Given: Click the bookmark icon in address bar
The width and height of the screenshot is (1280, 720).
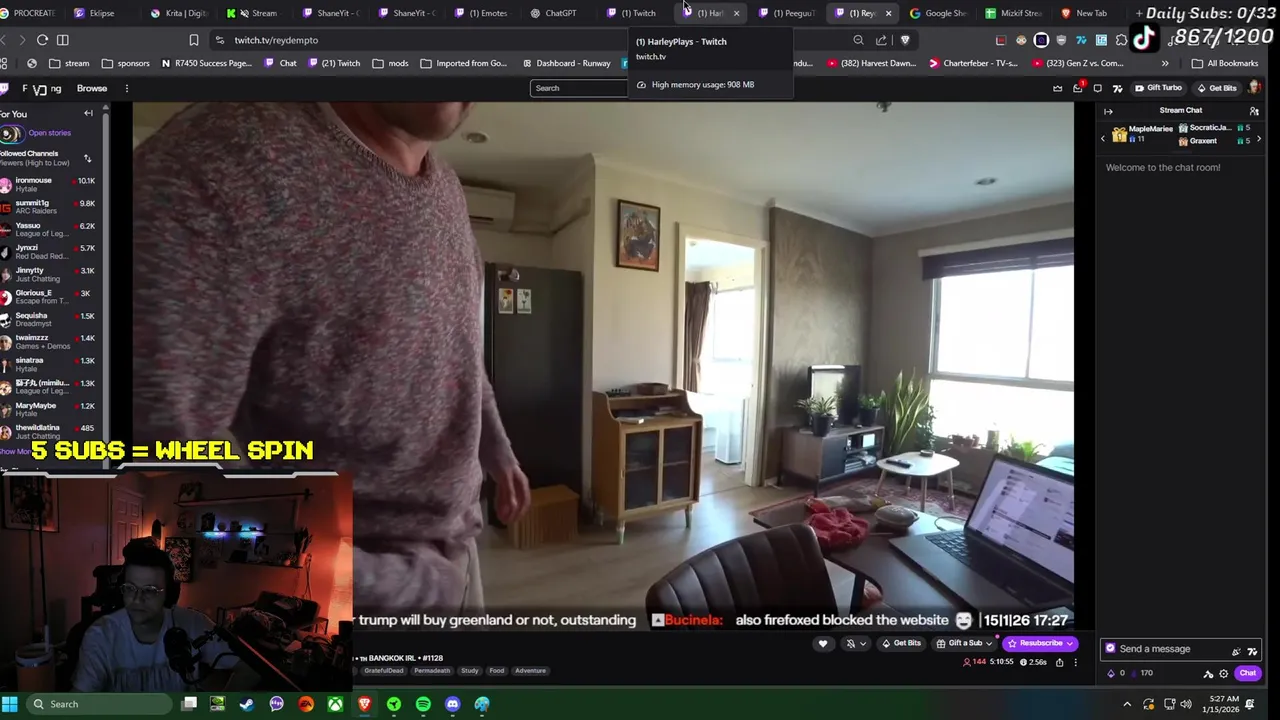Looking at the screenshot, I should [x=194, y=40].
